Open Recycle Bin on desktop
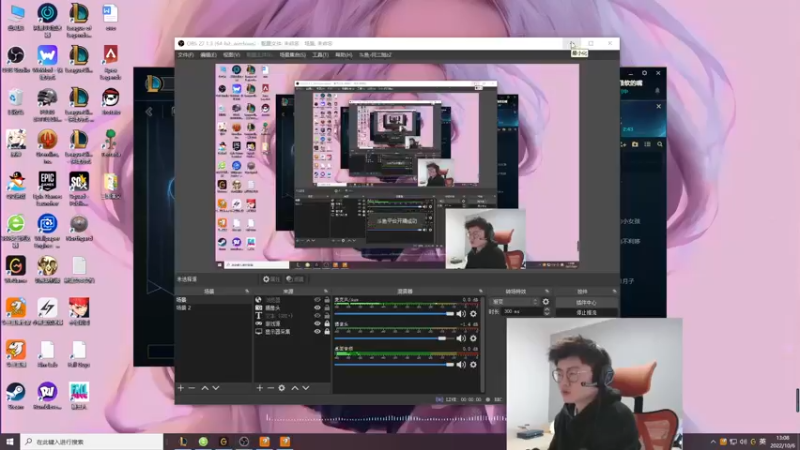Viewport: 800px width, 450px height. (16, 101)
